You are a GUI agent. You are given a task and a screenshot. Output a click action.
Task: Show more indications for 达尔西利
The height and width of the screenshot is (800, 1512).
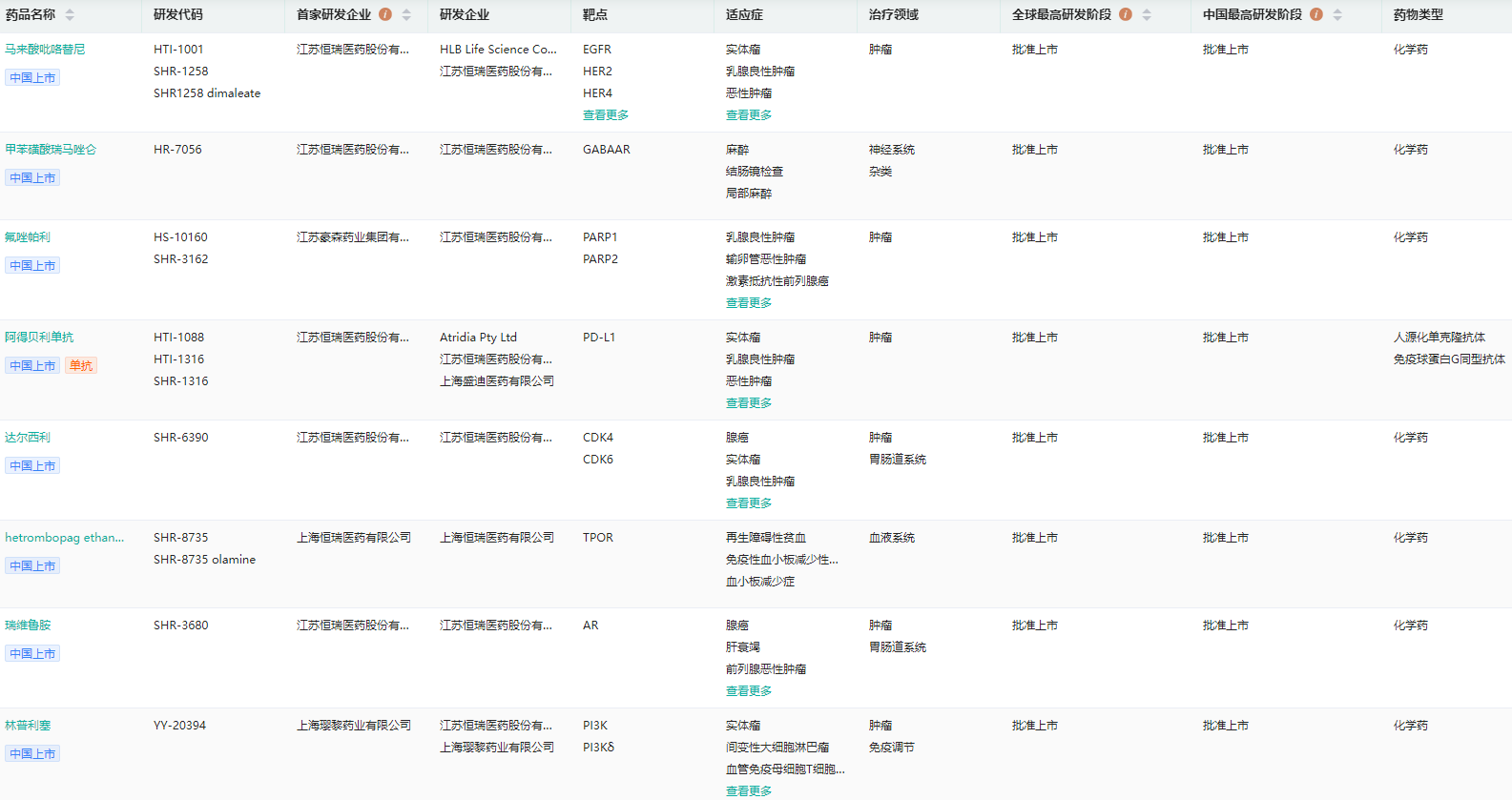(749, 503)
